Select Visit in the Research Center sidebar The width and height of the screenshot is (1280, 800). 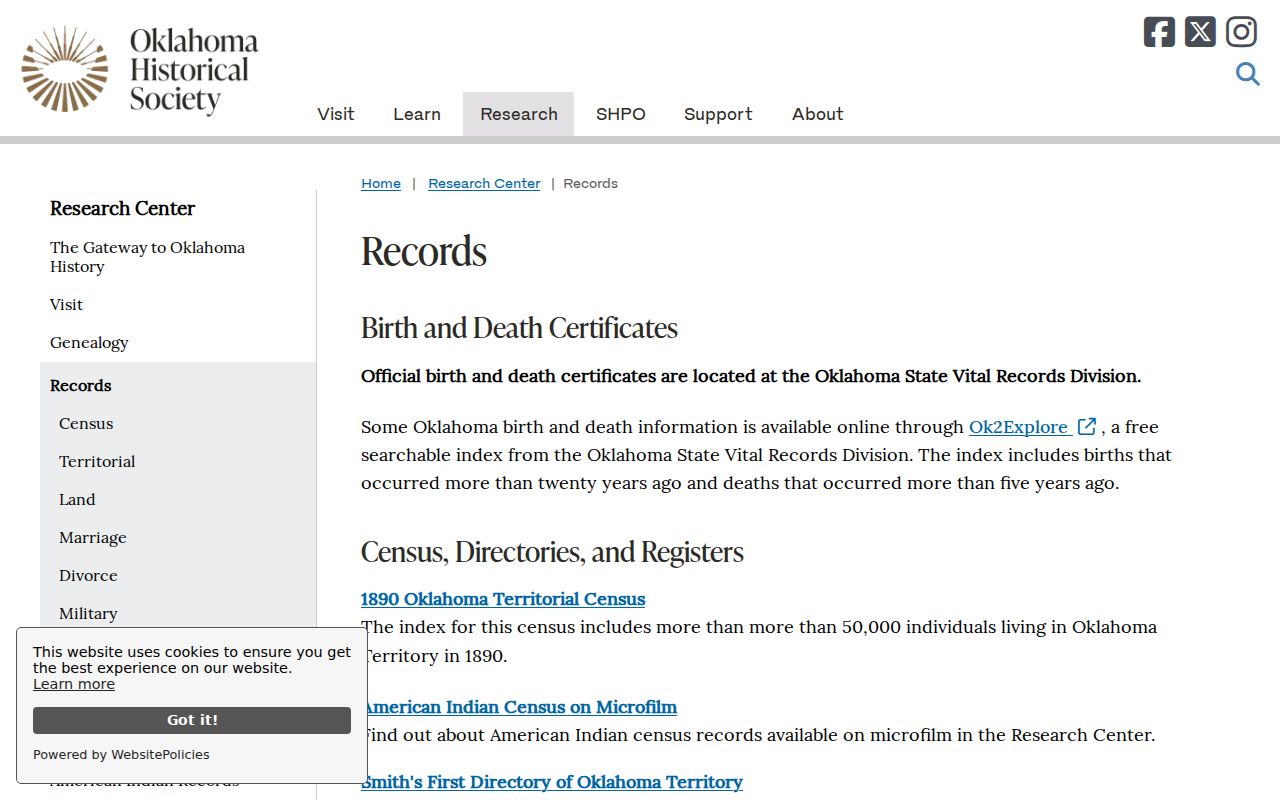click(67, 304)
